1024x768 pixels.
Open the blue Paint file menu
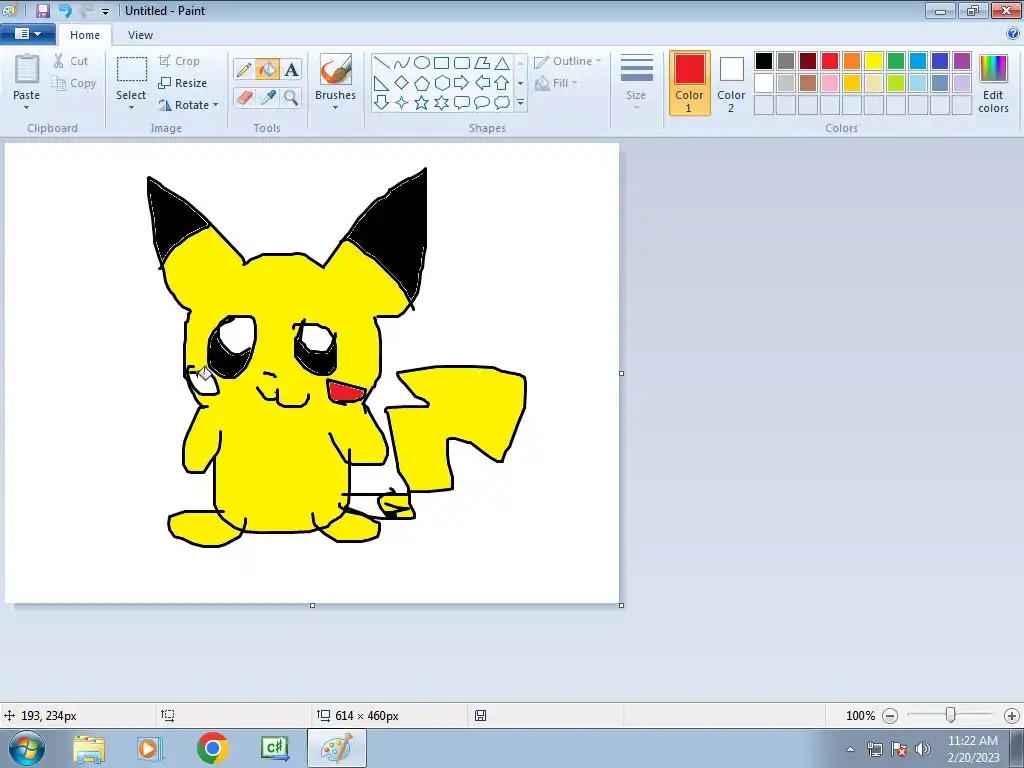[x=27, y=34]
